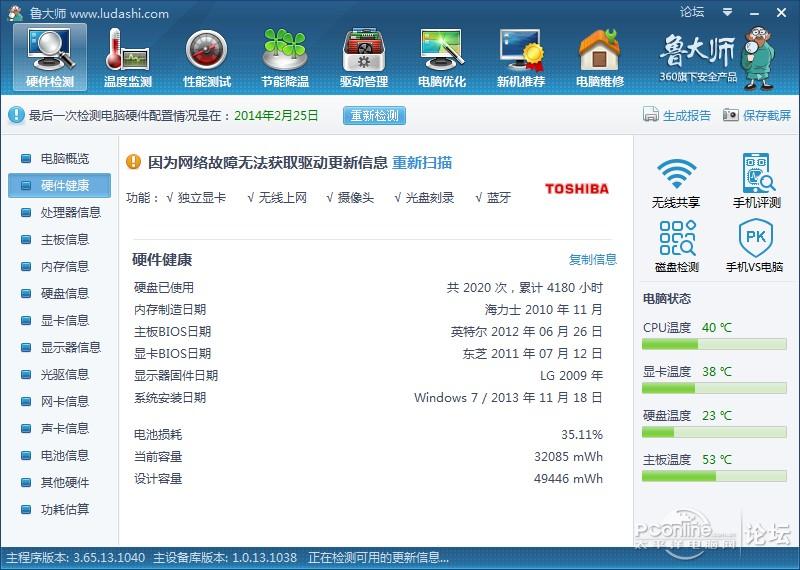Click the 显示器固件日期 LG 2009 value
This screenshot has height=570, width=800.
571,376
